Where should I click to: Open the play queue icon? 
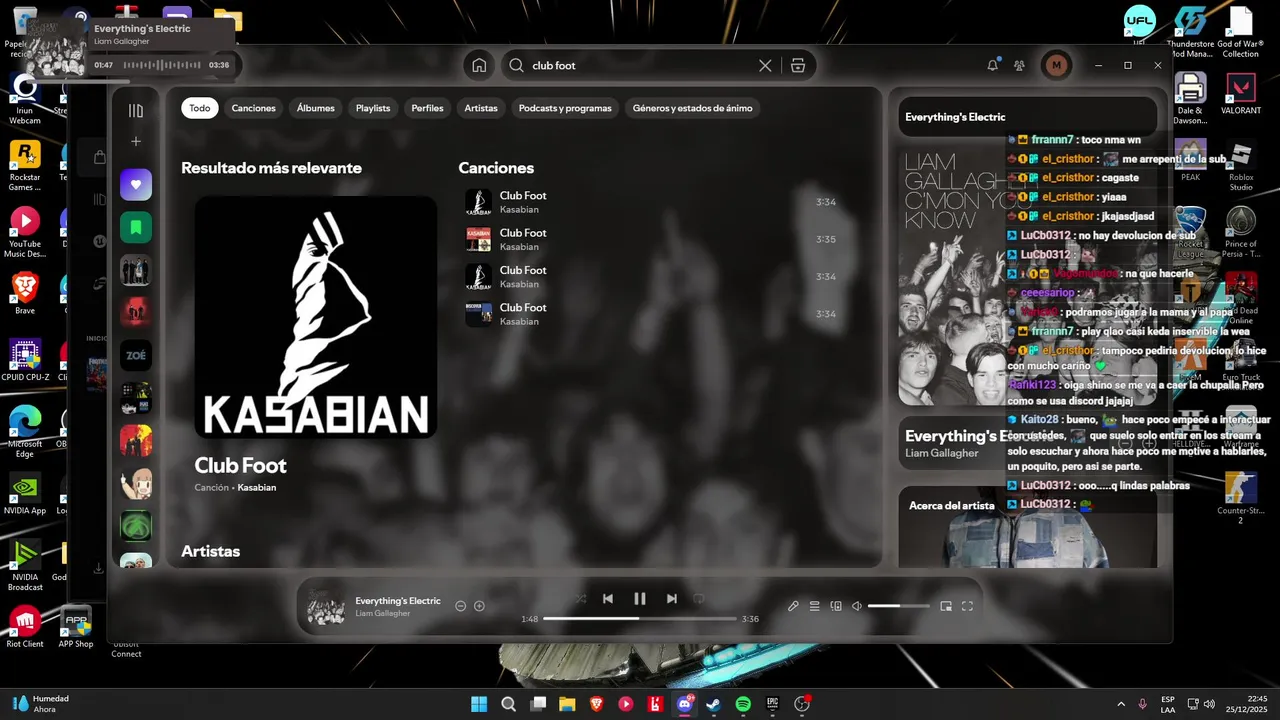[815, 606]
